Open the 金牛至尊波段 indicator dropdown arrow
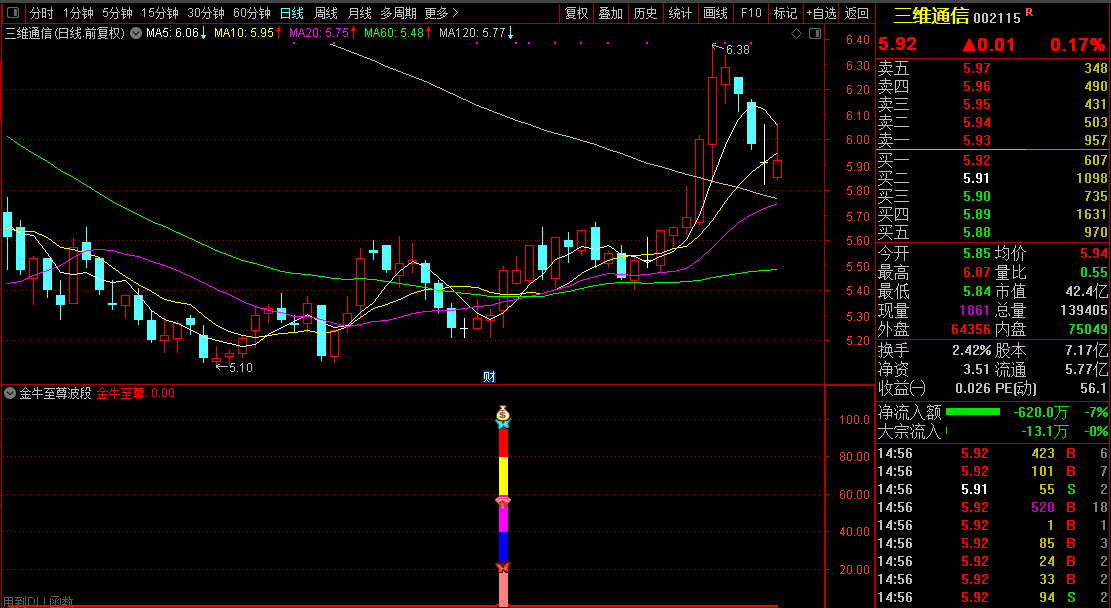The height and width of the screenshot is (608, 1111). pos(11,393)
